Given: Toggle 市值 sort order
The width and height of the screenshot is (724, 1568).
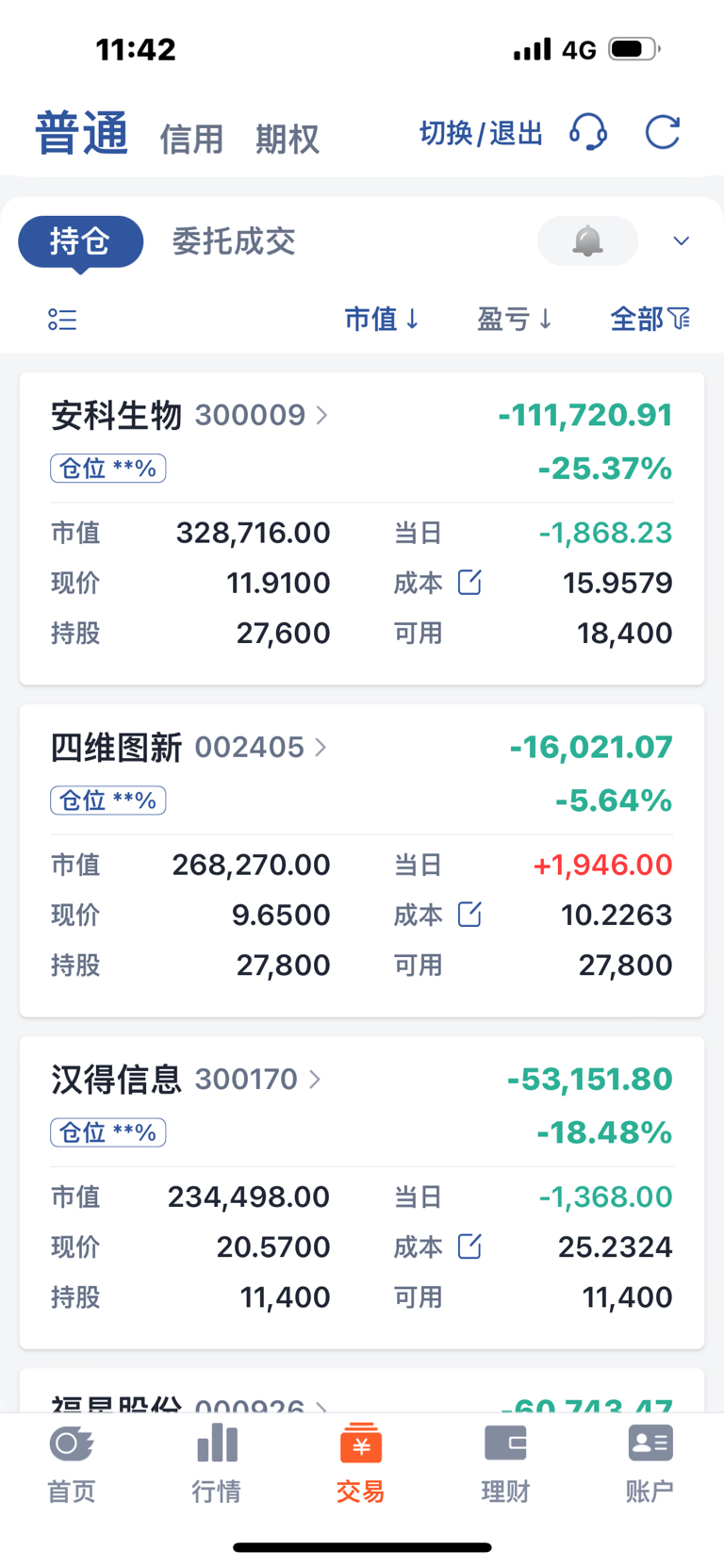Looking at the screenshot, I should click(381, 320).
